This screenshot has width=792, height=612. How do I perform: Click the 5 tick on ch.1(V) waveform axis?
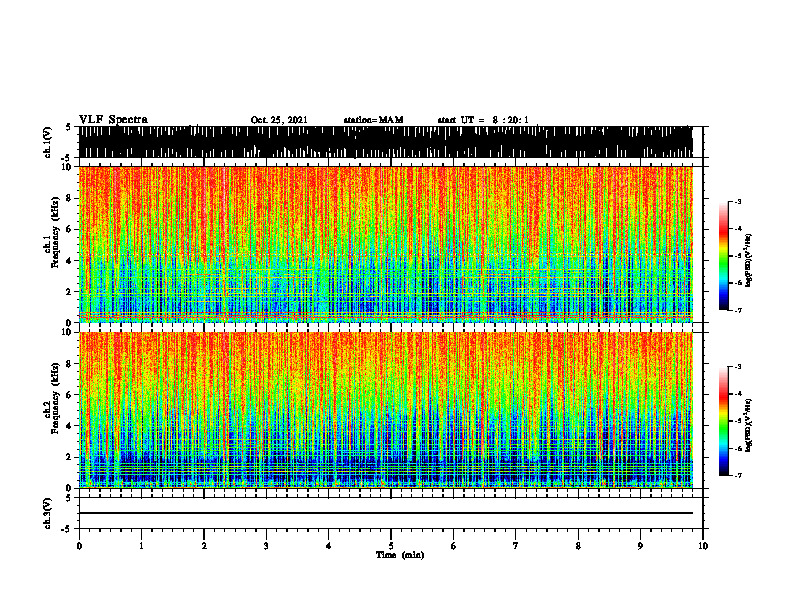click(69, 127)
